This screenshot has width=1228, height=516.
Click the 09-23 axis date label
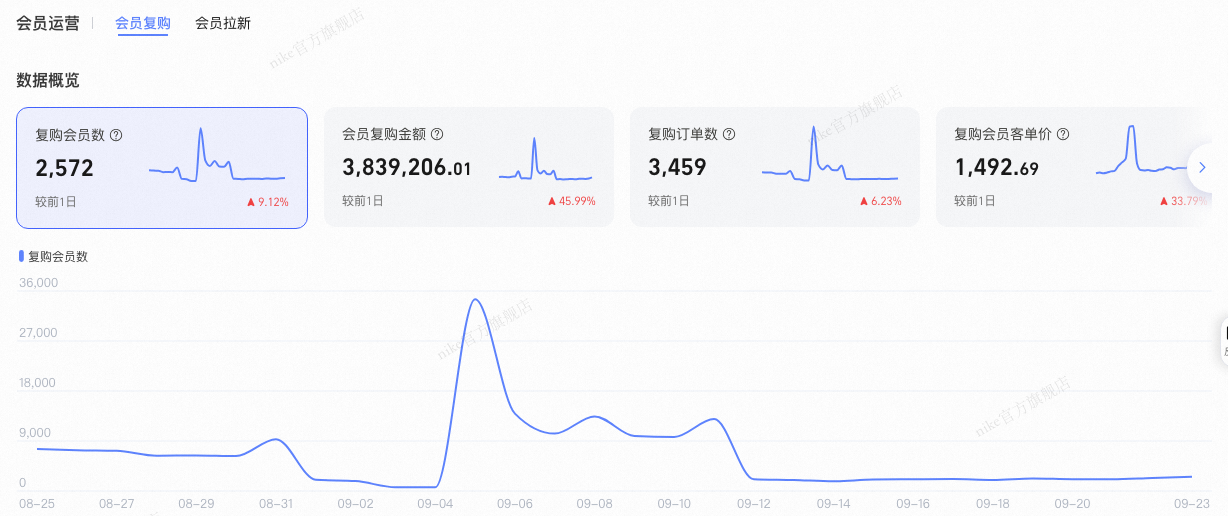(x=1191, y=504)
